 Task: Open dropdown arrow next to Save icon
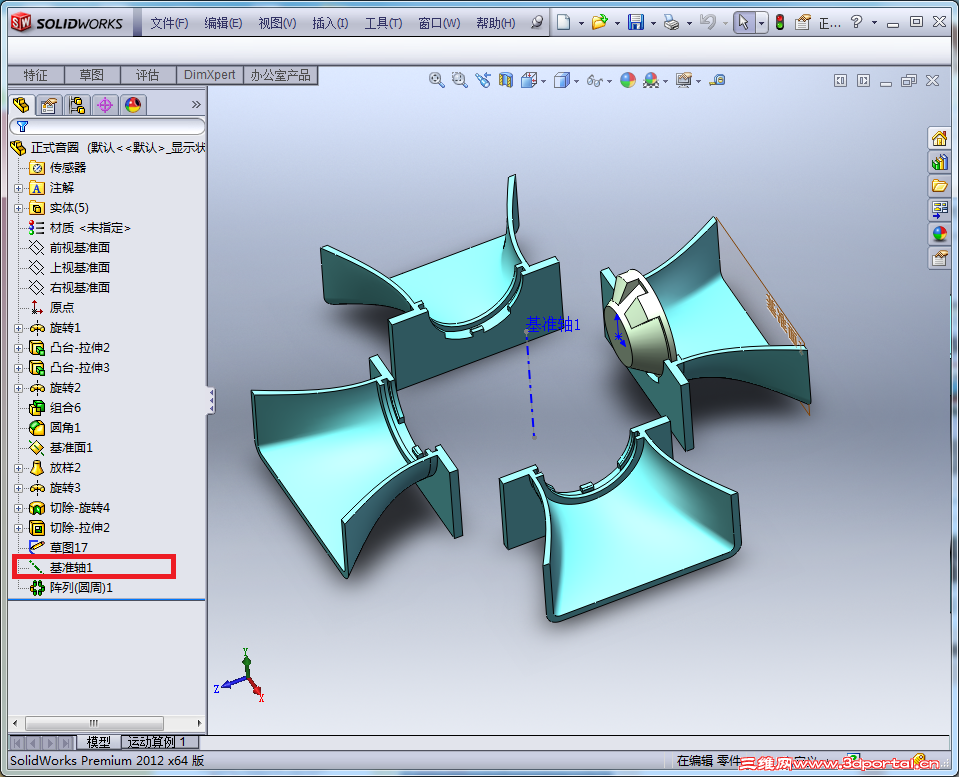[653, 23]
